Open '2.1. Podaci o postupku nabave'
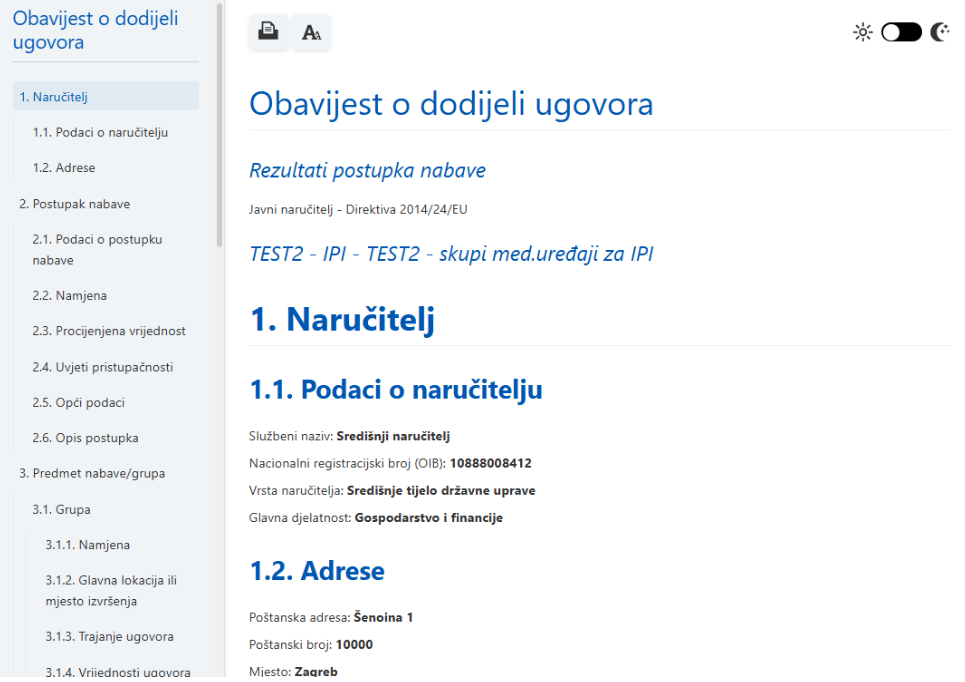Image resolution: width=965 pixels, height=682 pixels. point(97,250)
